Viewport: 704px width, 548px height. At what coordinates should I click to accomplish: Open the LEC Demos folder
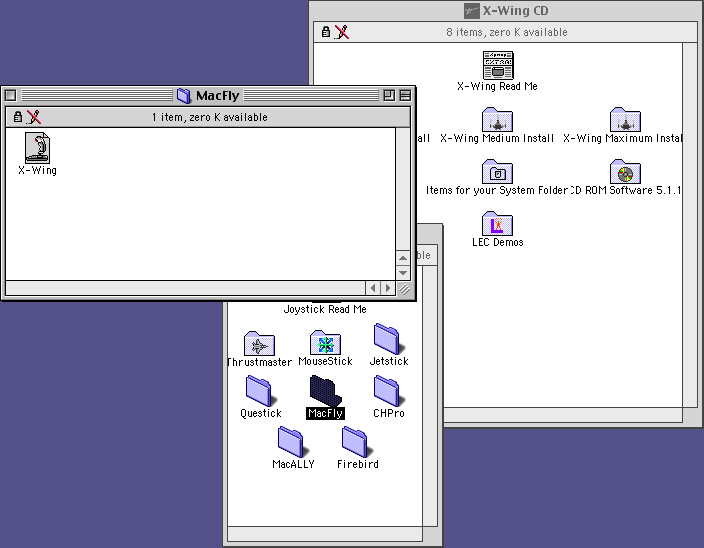(497, 223)
